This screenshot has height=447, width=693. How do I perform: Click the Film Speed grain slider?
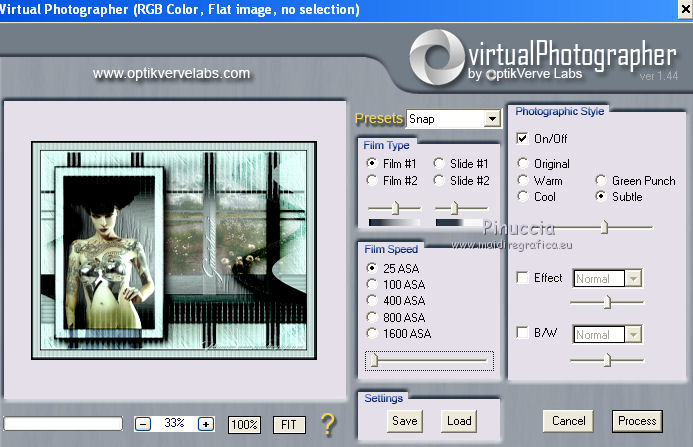pos(430,361)
